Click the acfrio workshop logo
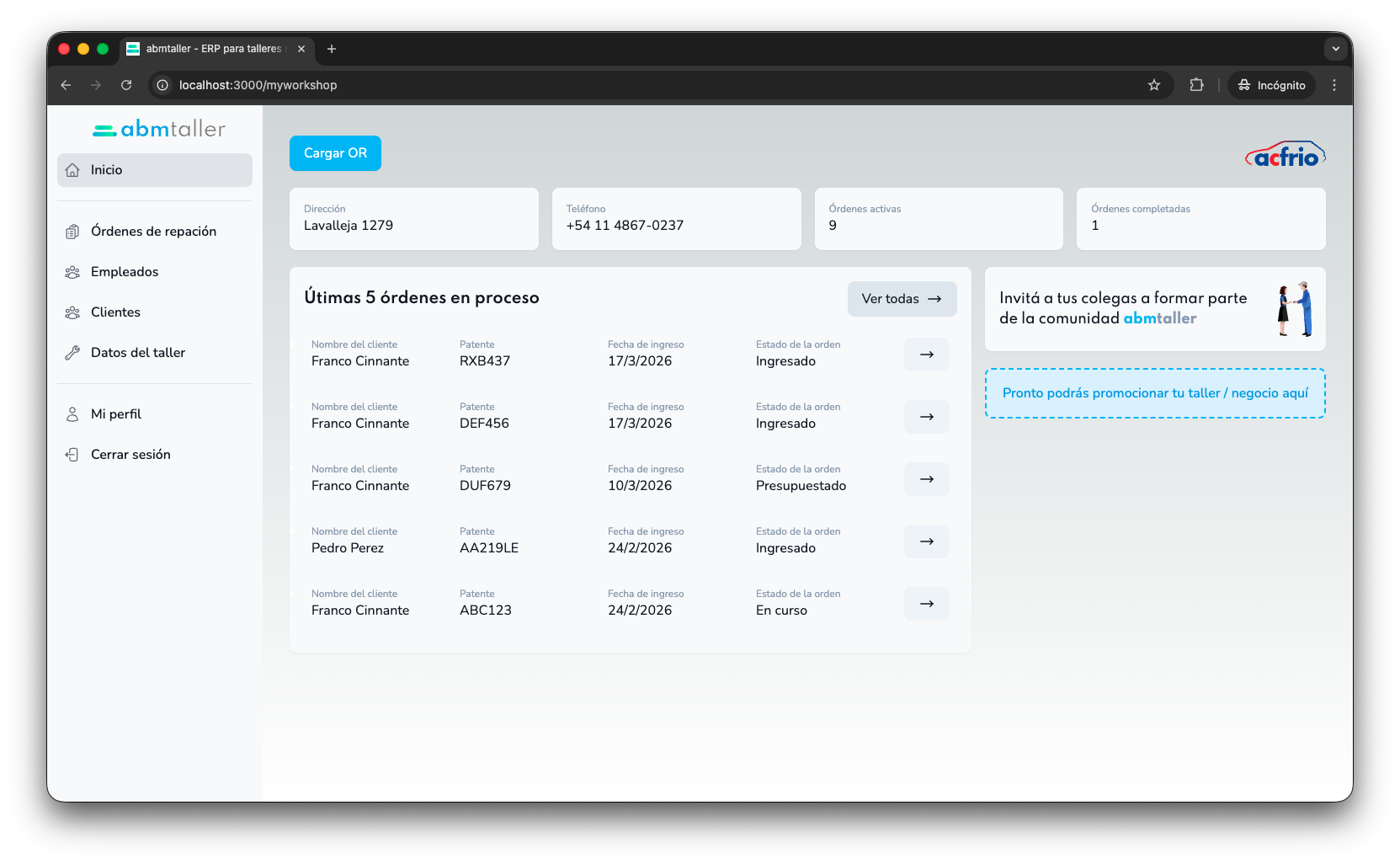The width and height of the screenshot is (1400, 864). click(x=1286, y=154)
